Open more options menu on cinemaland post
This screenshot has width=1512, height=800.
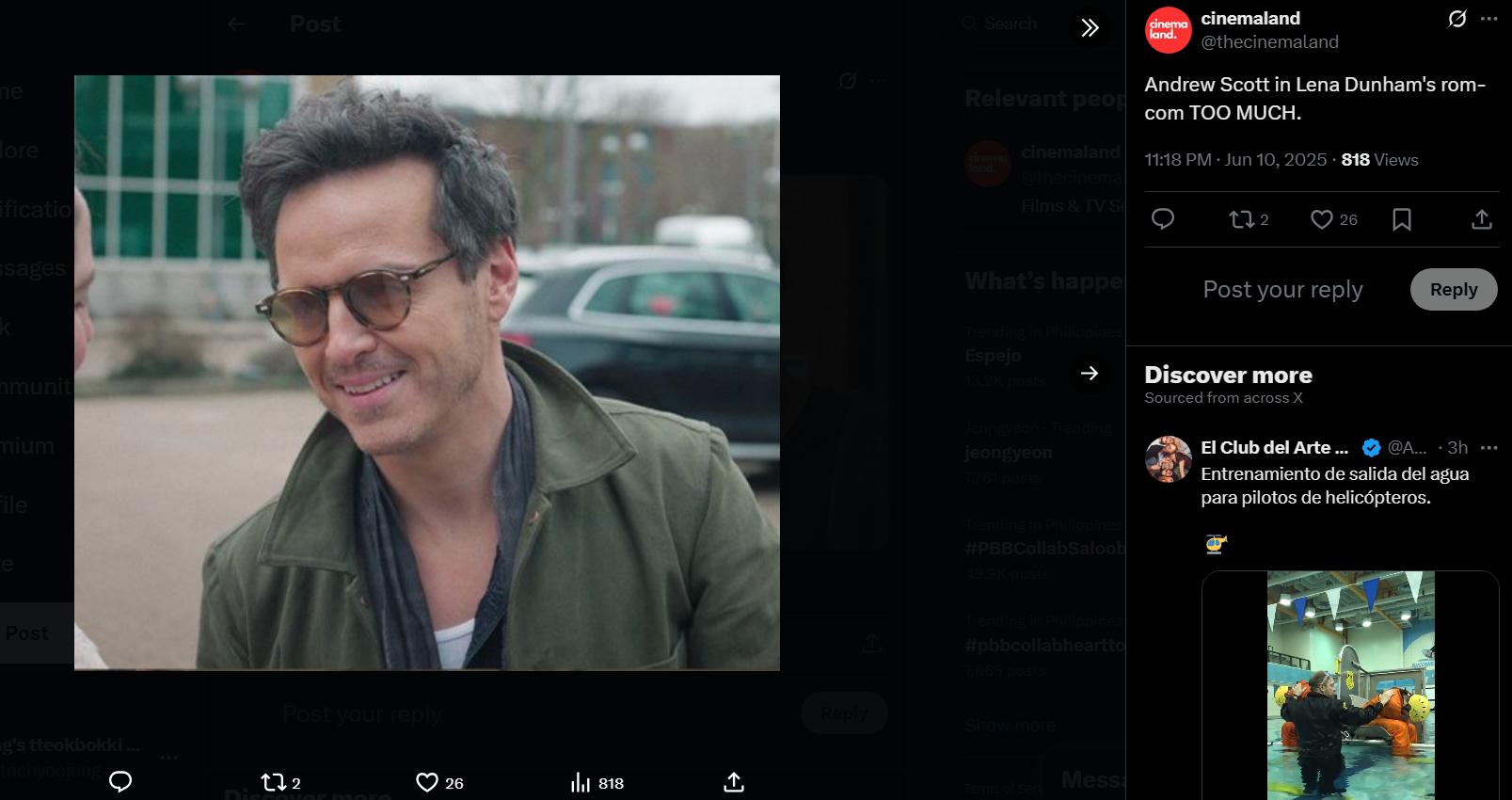tap(1488, 19)
